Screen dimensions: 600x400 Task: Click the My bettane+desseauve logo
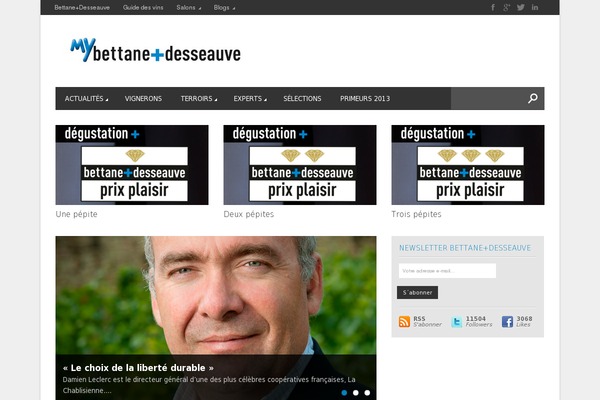(155, 50)
